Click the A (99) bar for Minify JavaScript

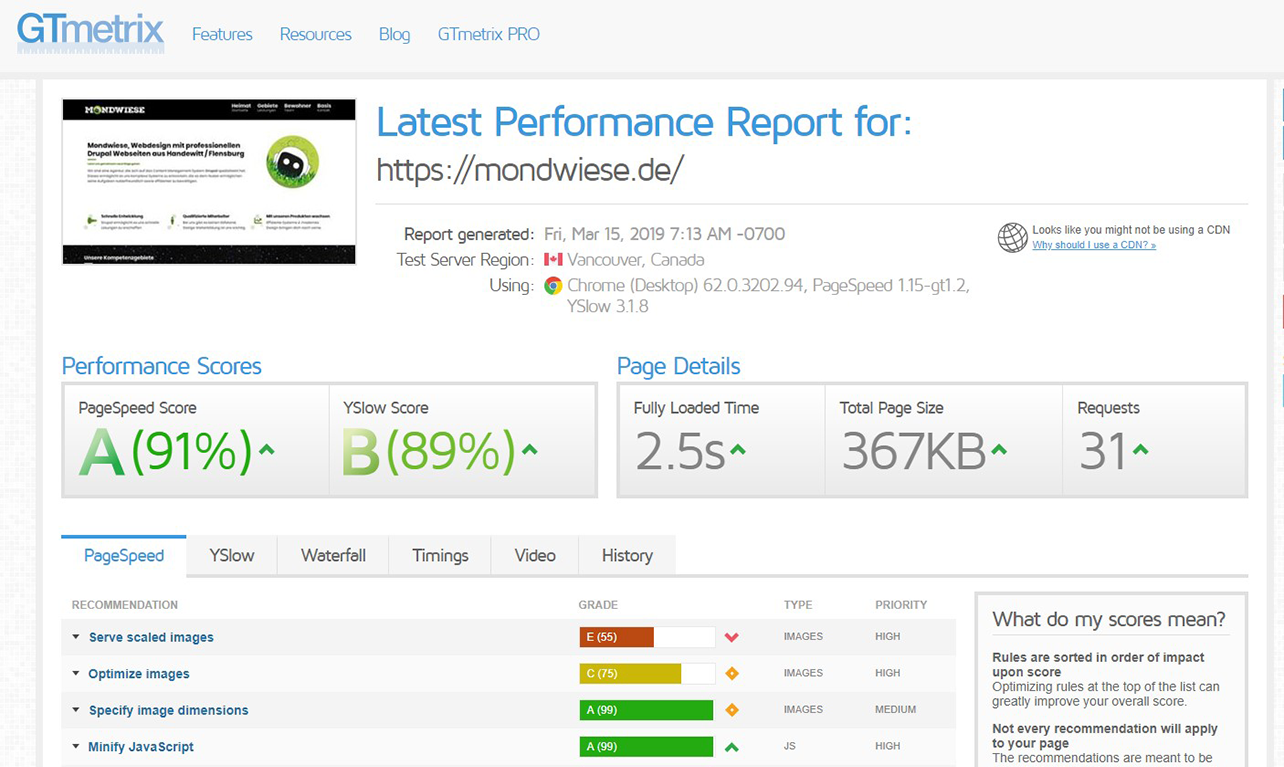[647, 747]
